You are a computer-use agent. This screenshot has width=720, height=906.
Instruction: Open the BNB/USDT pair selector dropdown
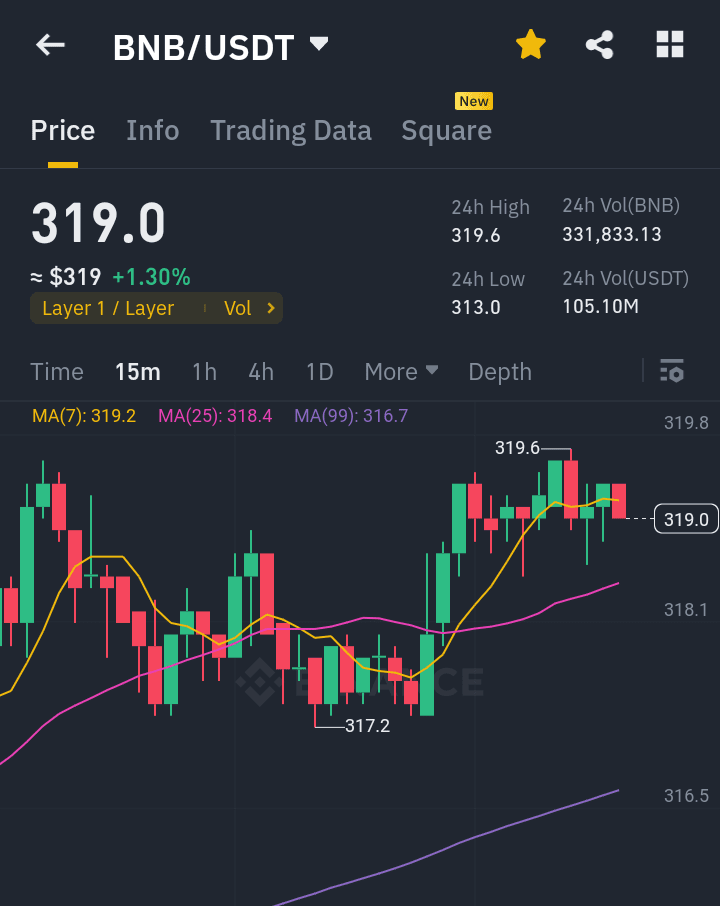(x=318, y=44)
